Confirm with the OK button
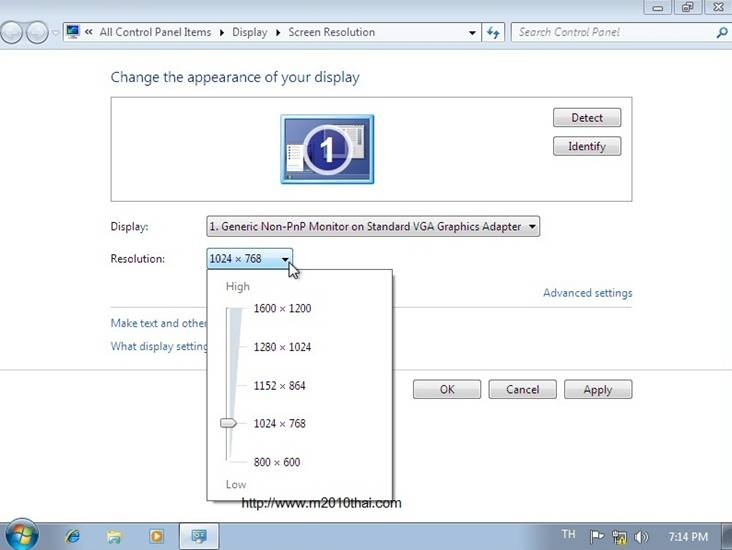732x550 pixels. 447,389
